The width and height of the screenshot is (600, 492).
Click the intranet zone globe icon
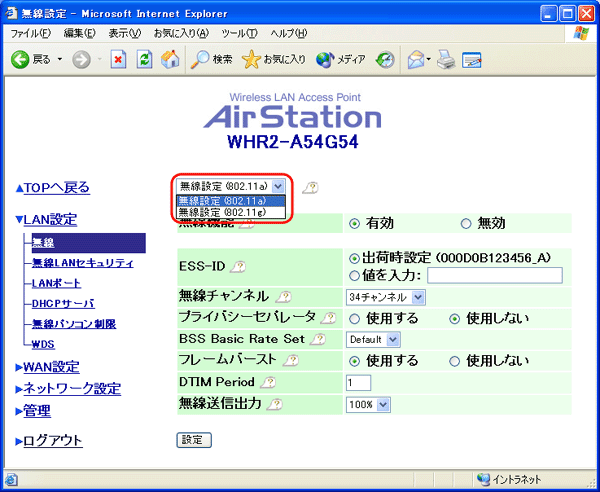click(483, 479)
